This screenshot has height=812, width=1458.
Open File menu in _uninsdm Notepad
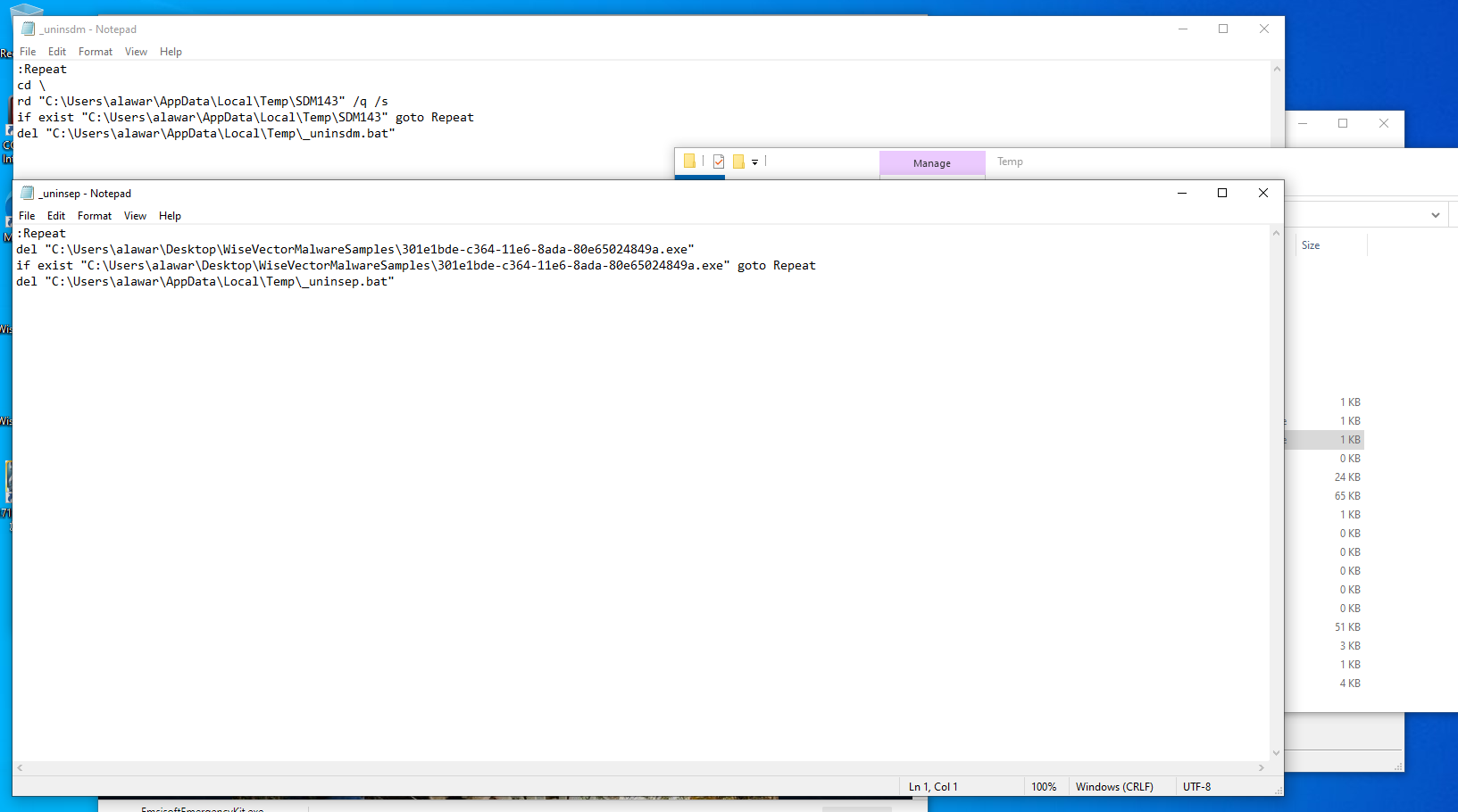coord(28,52)
